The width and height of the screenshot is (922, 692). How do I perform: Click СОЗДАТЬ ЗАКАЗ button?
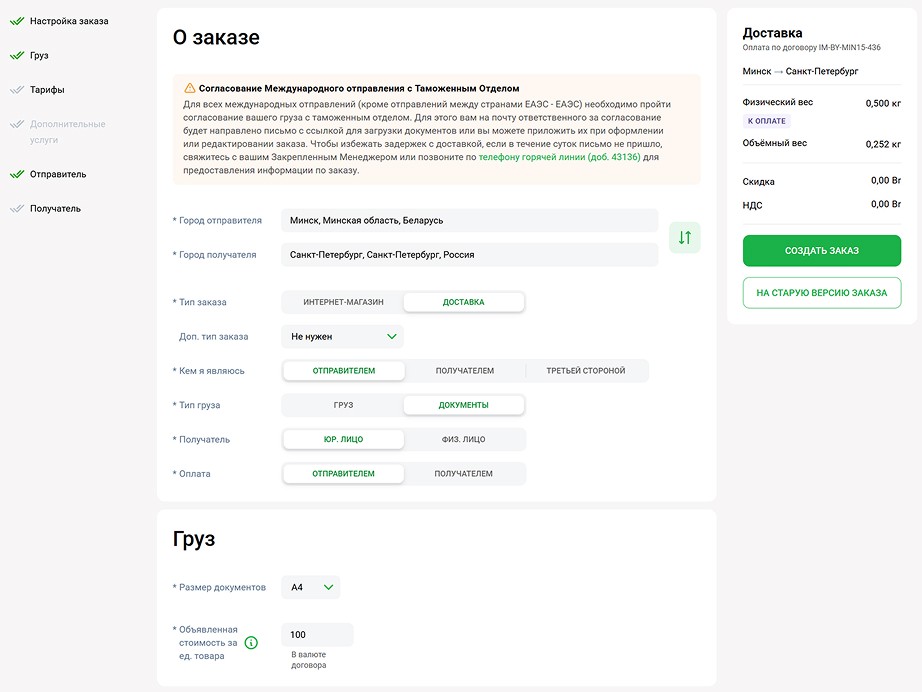[821, 250]
